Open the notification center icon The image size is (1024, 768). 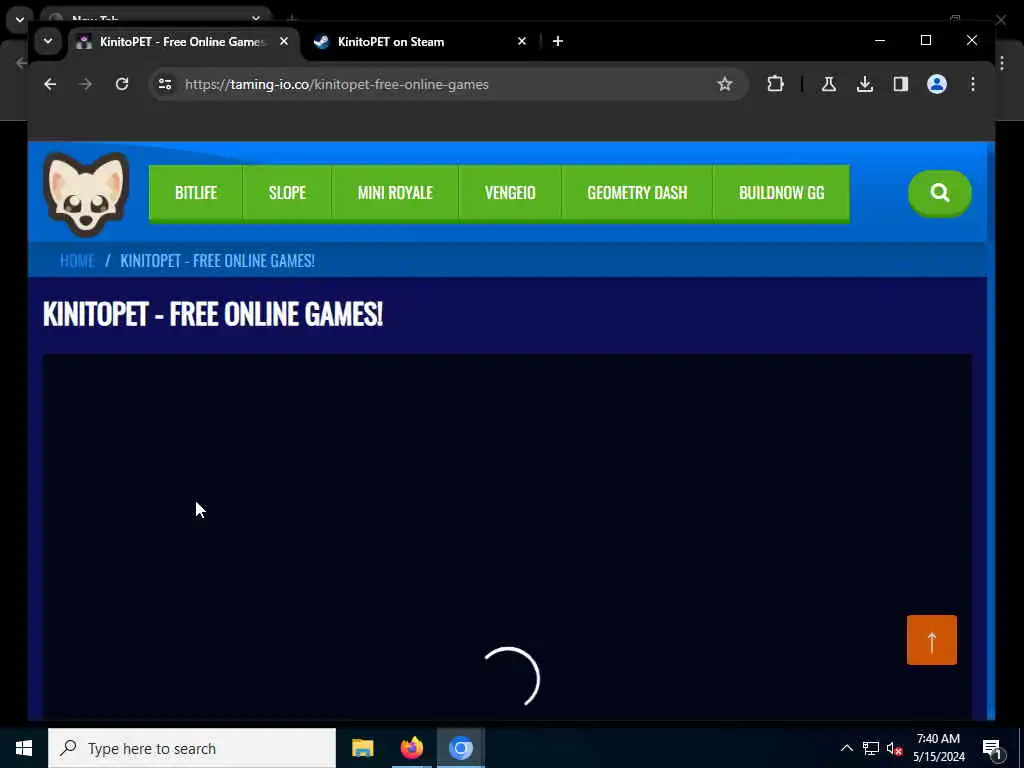pos(992,748)
